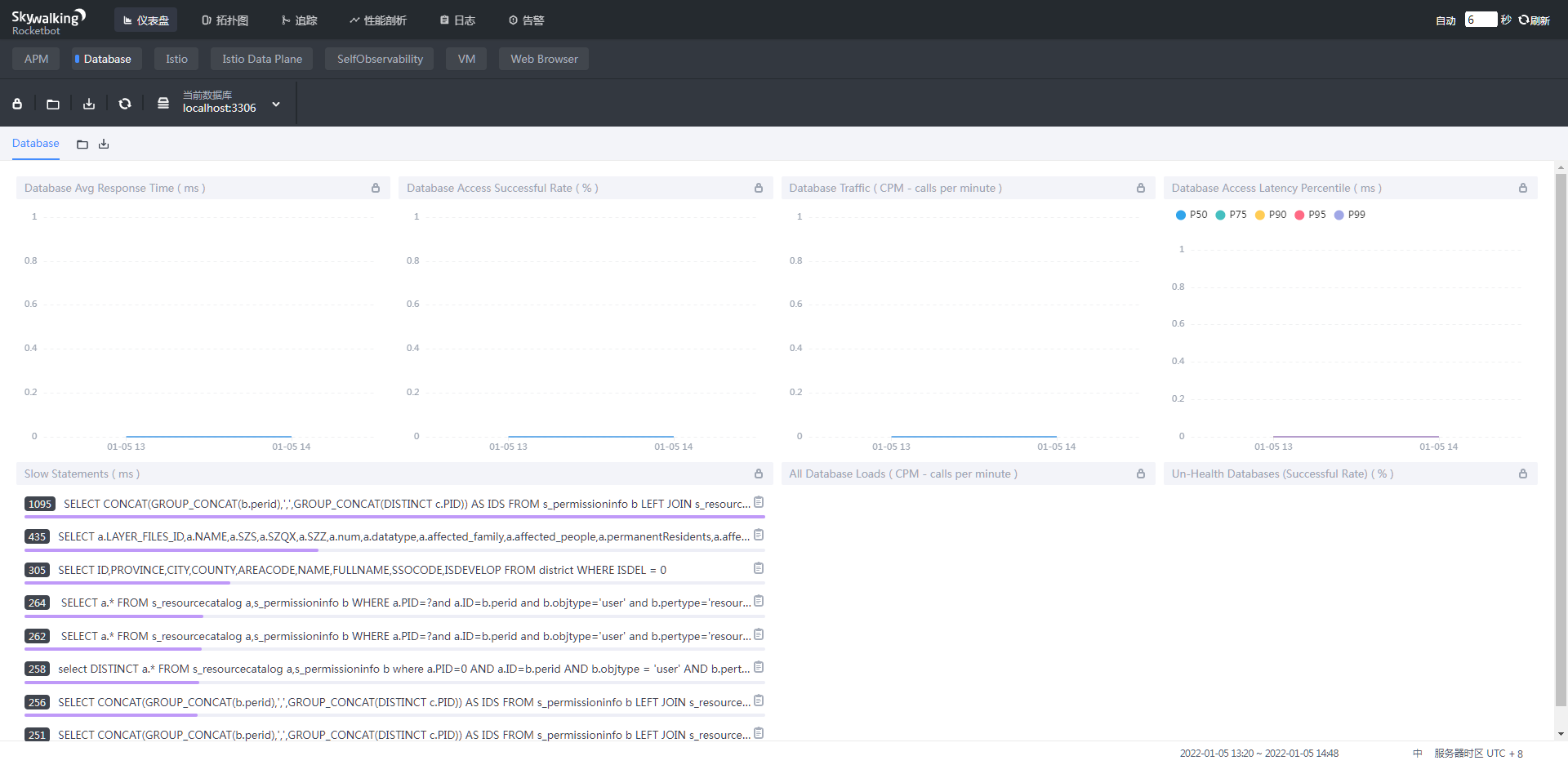Lock the All Database Loads panel
Screen dimensions: 1568x765
[1141, 474]
